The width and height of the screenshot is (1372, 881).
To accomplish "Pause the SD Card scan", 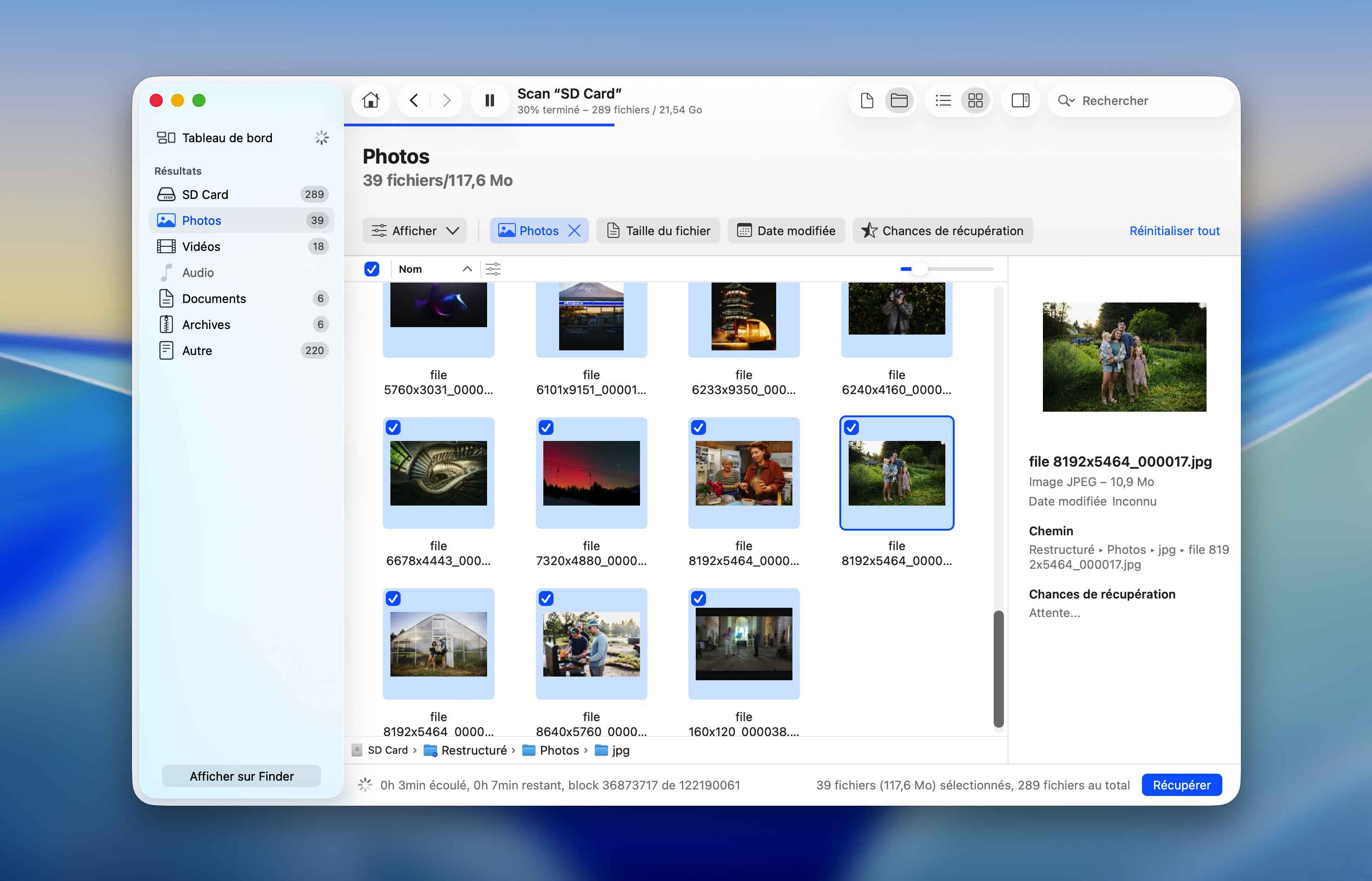I will [x=490, y=101].
